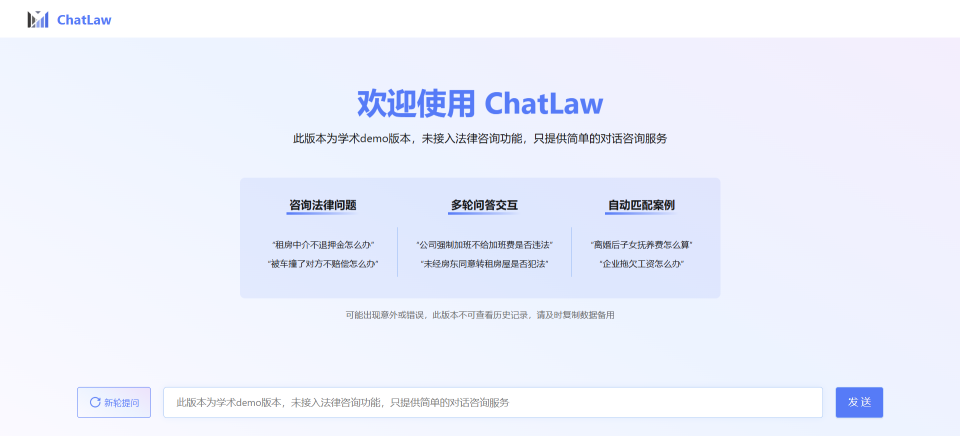Send the message with 发送 button
The height and width of the screenshot is (436, 960).
pos(859,402)
